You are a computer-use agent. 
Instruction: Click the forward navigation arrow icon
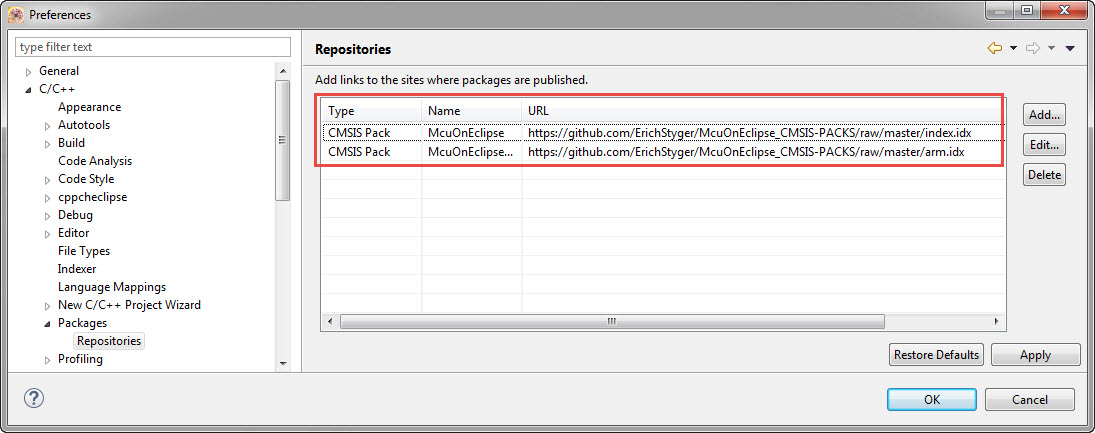[1033, 48]
